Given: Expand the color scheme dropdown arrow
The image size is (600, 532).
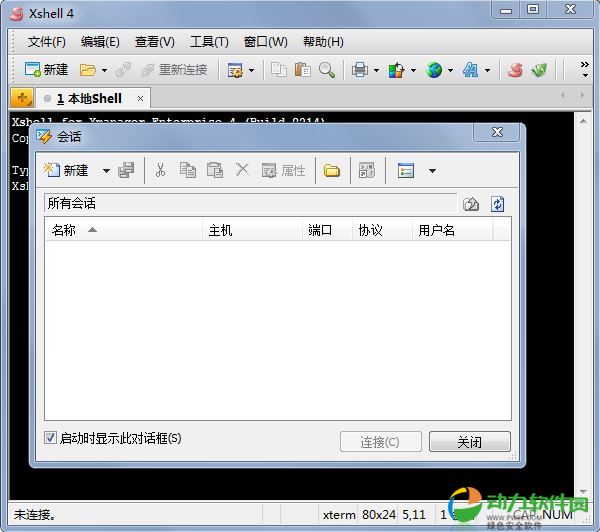Looking at the screenshot, I should click(x=413, y=70).
